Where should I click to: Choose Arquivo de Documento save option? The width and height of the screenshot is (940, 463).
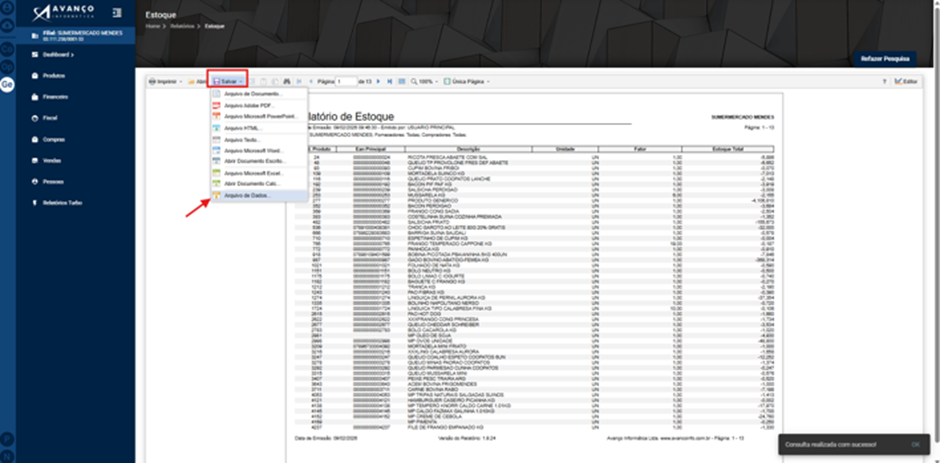click(x=259, y=94)
